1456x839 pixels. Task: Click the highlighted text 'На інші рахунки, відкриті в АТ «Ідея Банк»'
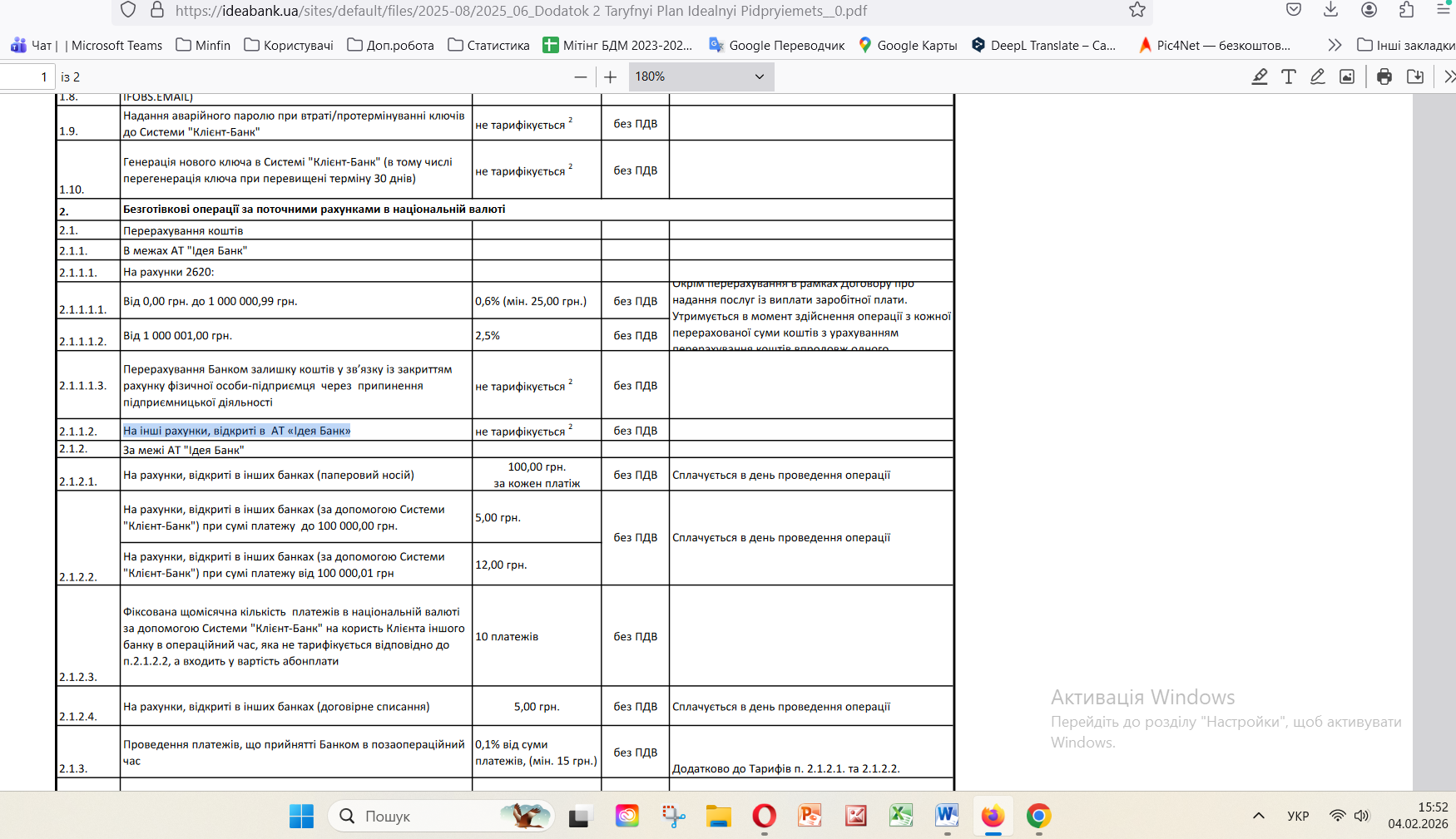pos(237,431)
